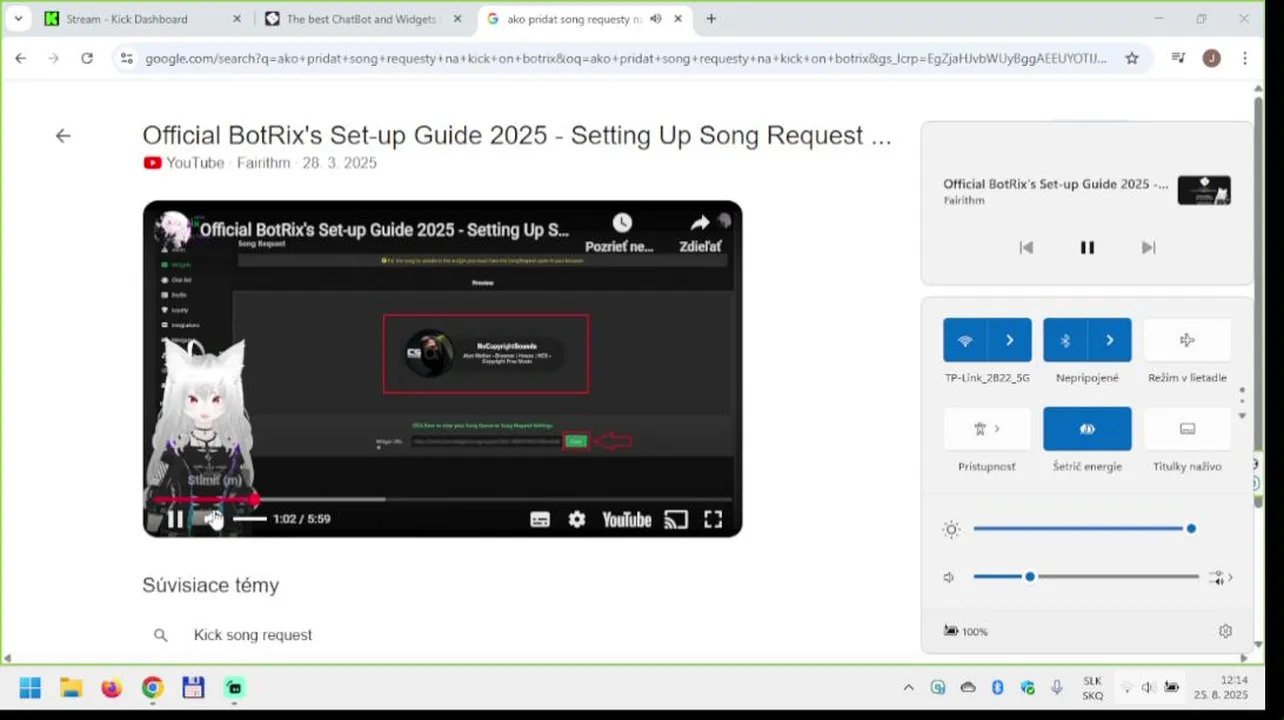
Task: Pause the embedded YouTube video
Action: click(175, 519)
